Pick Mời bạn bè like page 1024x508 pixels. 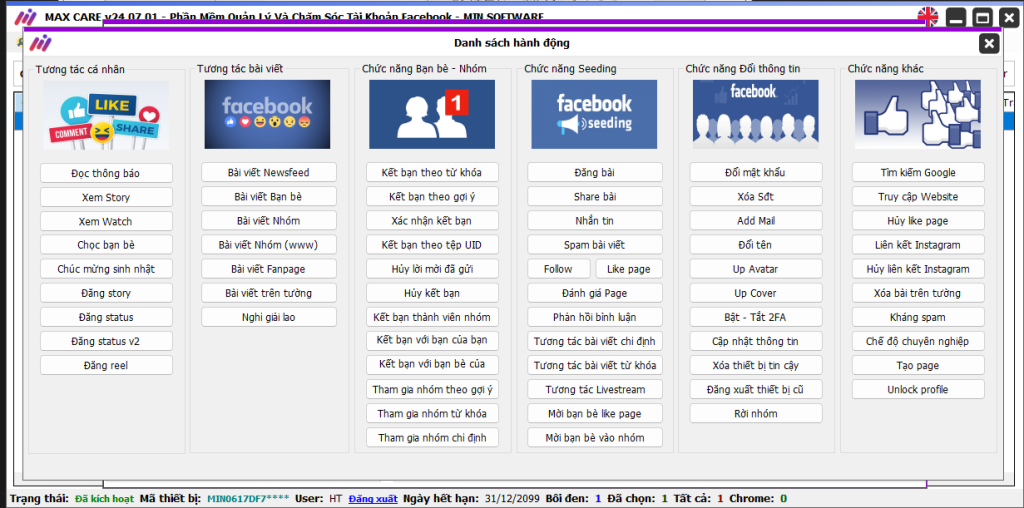[595, 413]
